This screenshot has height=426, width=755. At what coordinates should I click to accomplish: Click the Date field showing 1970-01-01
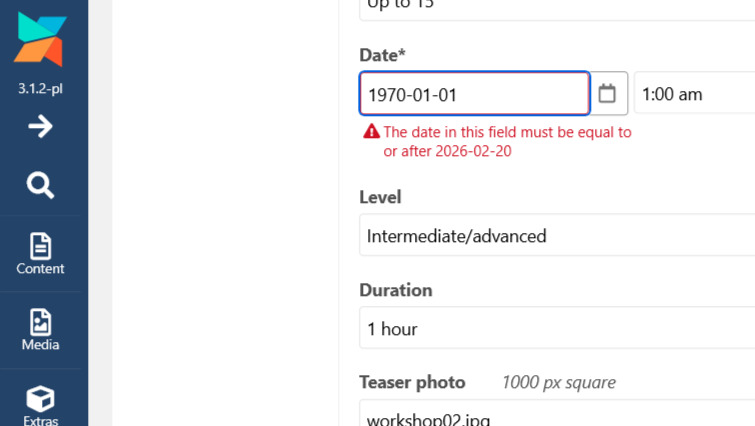[x=474, y=95]
